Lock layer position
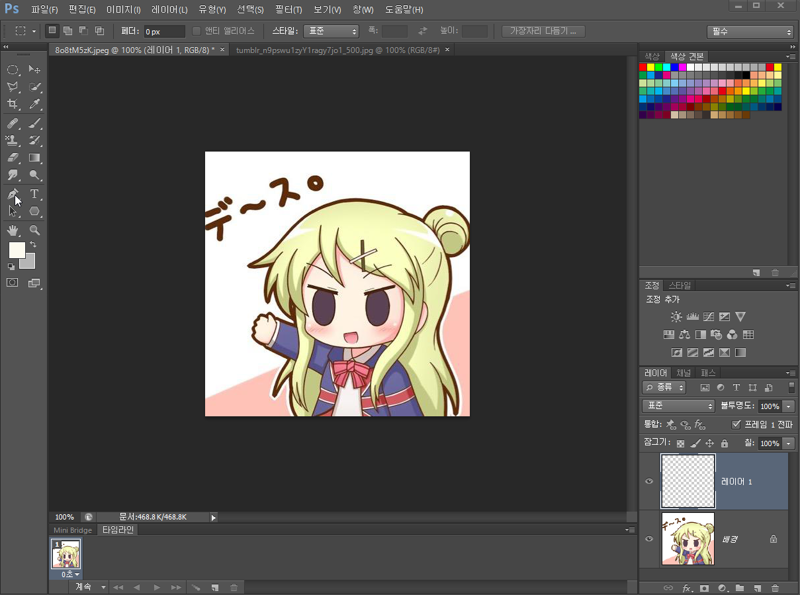Viewport: 800px width, 595px height. tap(710, 443)
